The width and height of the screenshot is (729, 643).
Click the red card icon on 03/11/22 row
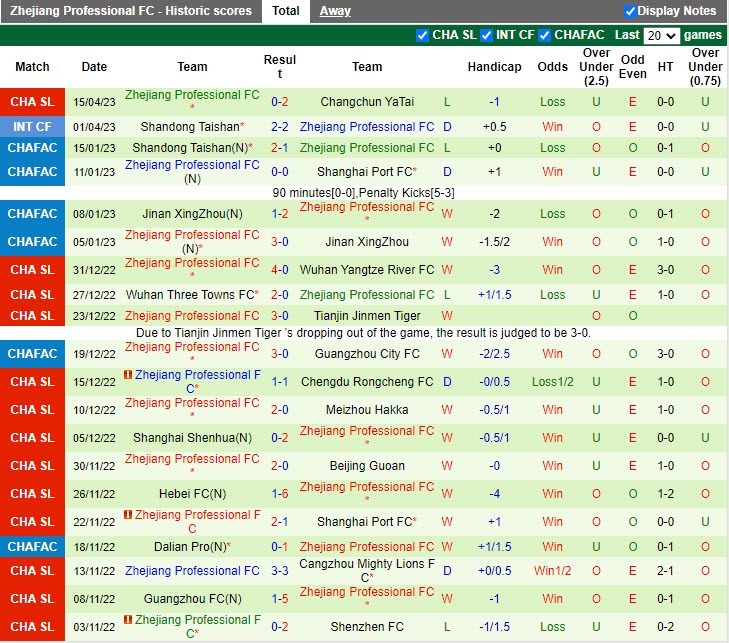(128, 619)
